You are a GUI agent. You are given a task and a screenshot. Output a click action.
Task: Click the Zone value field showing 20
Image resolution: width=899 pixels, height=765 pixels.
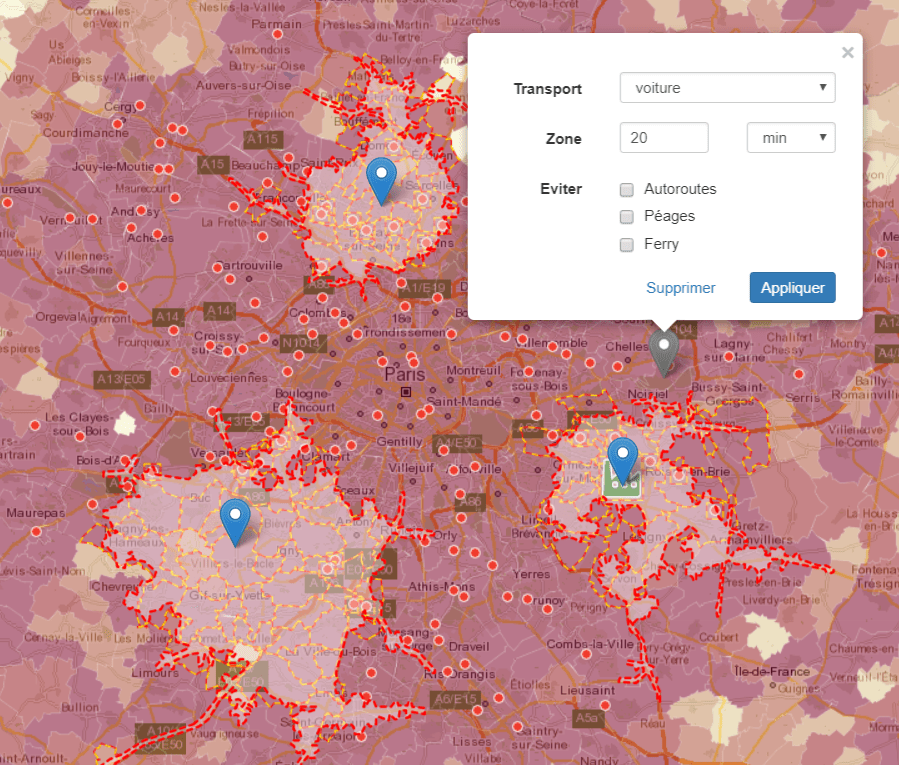coord(664,138)
